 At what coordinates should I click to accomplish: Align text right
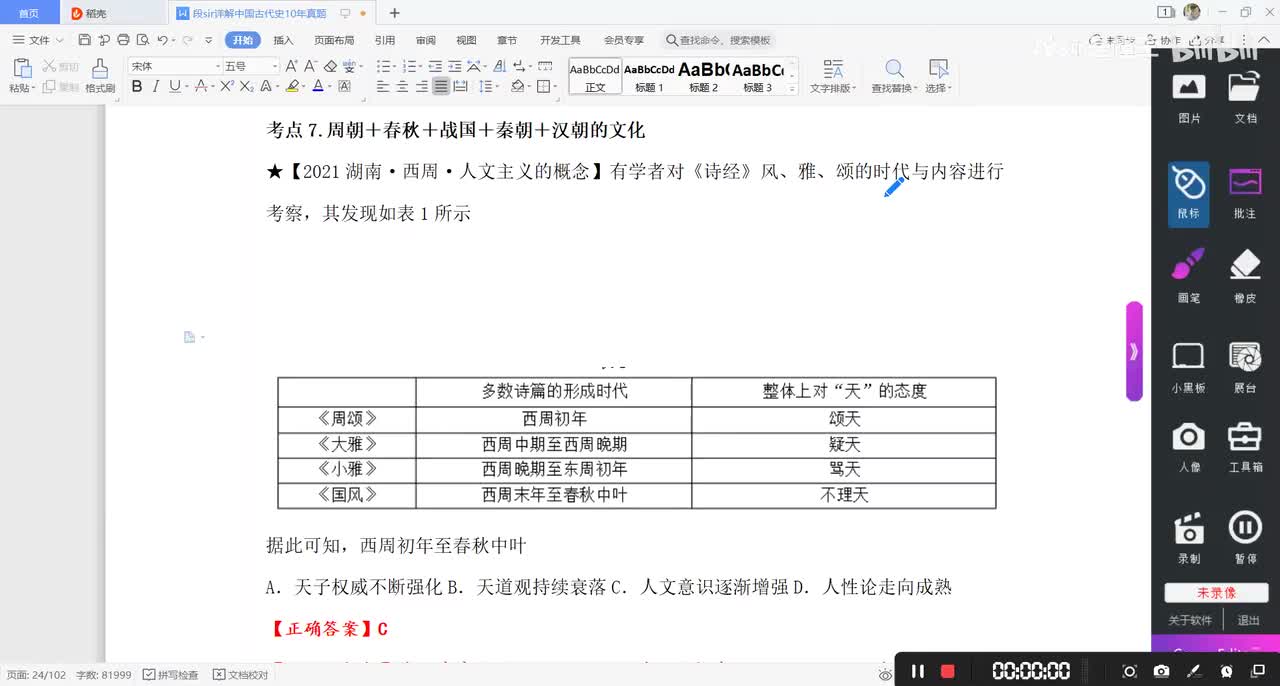tap(421, 87)
